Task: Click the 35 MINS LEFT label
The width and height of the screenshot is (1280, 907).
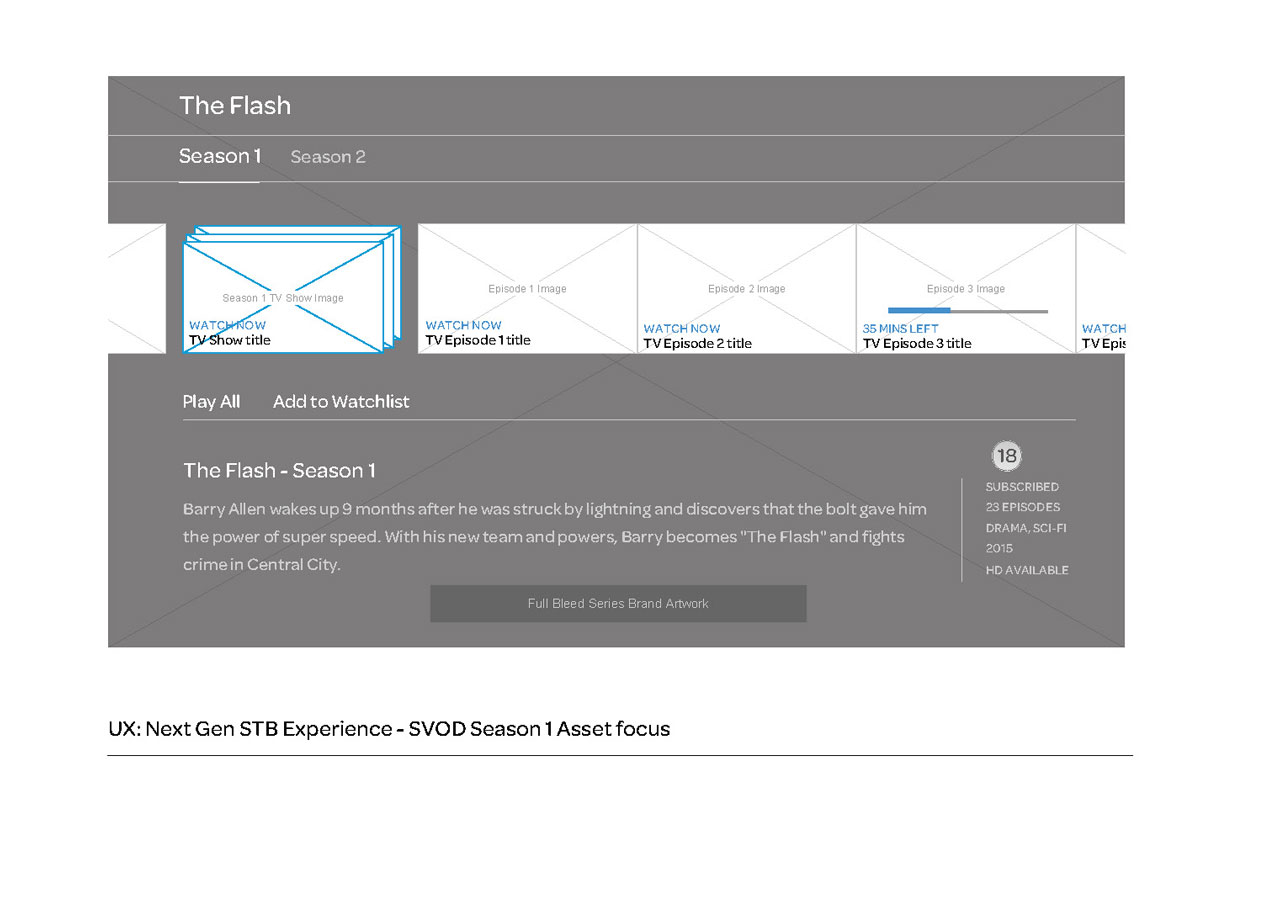Action: (901, 328)
